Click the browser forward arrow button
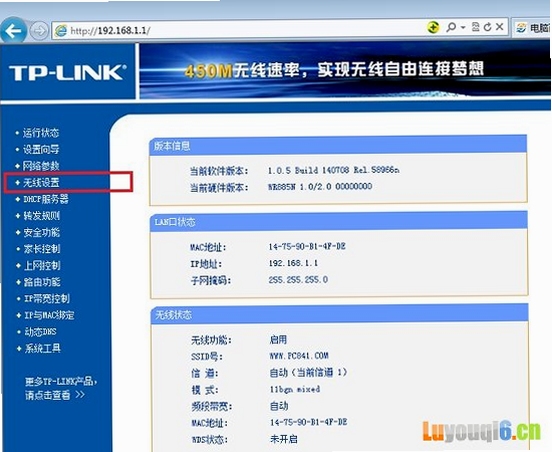Screen dimensions: 552x452 [39, 31]
